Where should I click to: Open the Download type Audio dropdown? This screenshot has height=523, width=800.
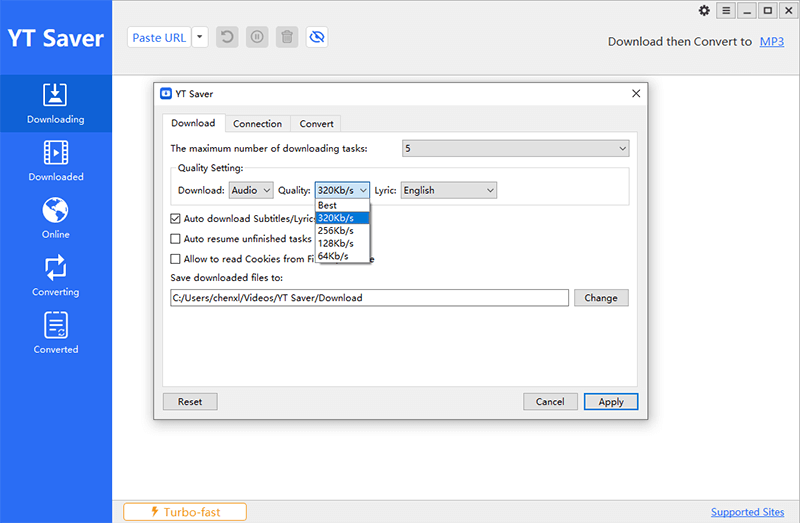250,190
